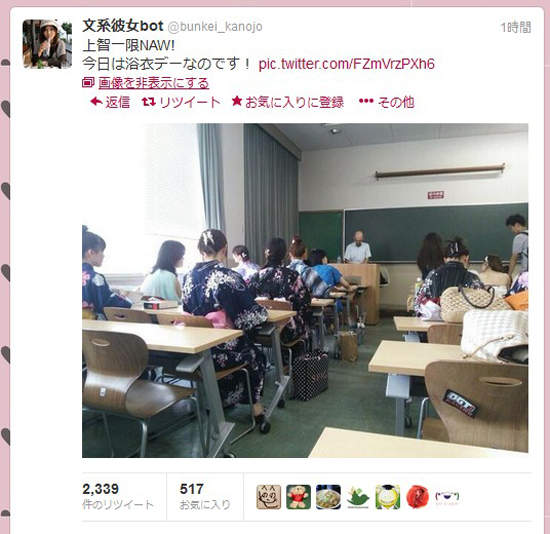The width and height of the screenshot is (550, 534).
Task: Open the three-dots その他 menu
Action: pos(366,101)
